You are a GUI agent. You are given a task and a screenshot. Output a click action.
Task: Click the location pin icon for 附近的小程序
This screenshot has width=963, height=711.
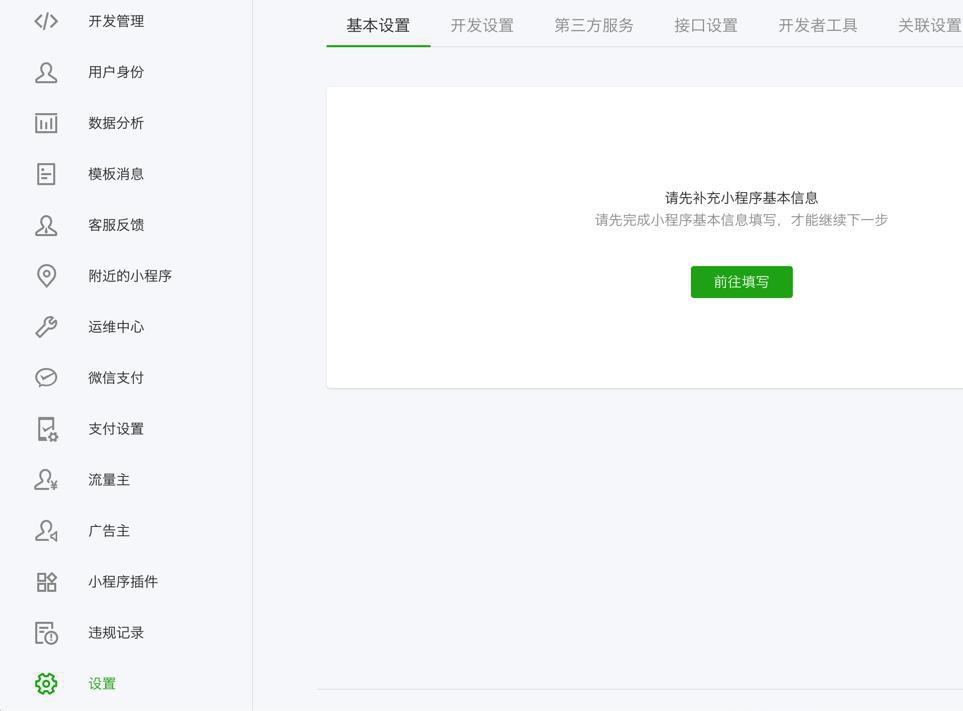point(46,276)
